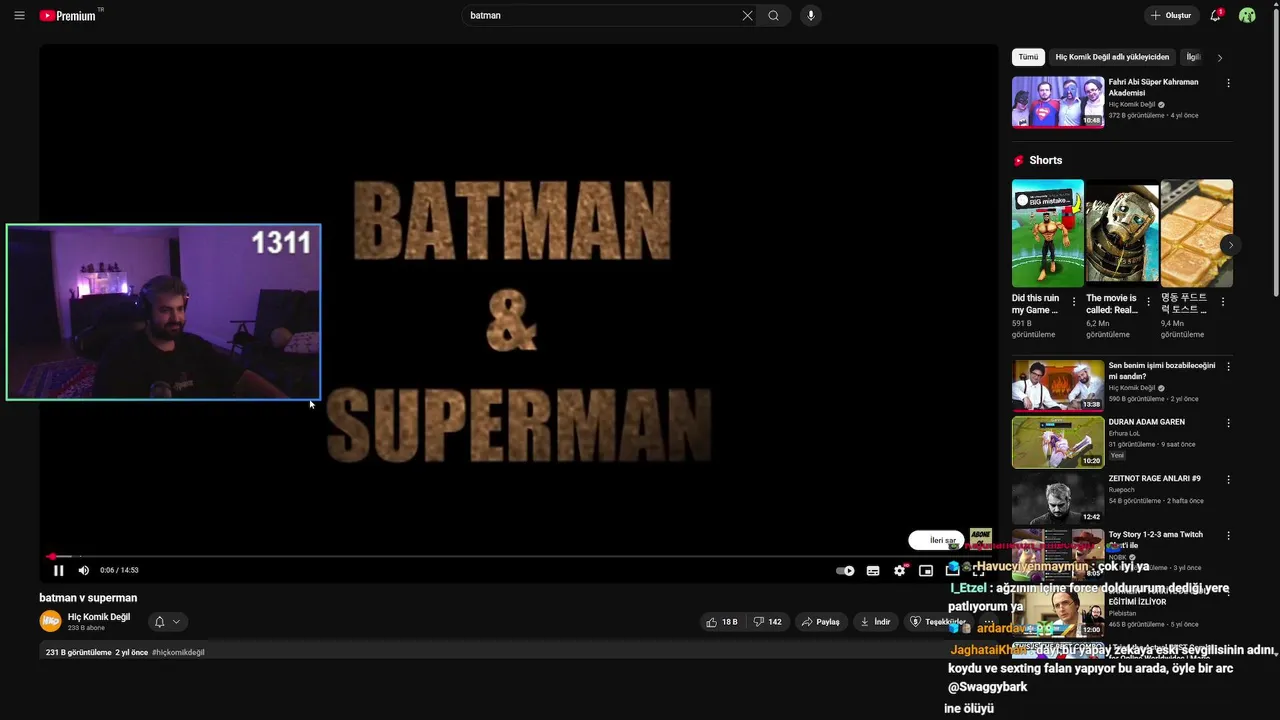
Task: Open options for Korean-titled Short
Action: (x=1222, y=301)
